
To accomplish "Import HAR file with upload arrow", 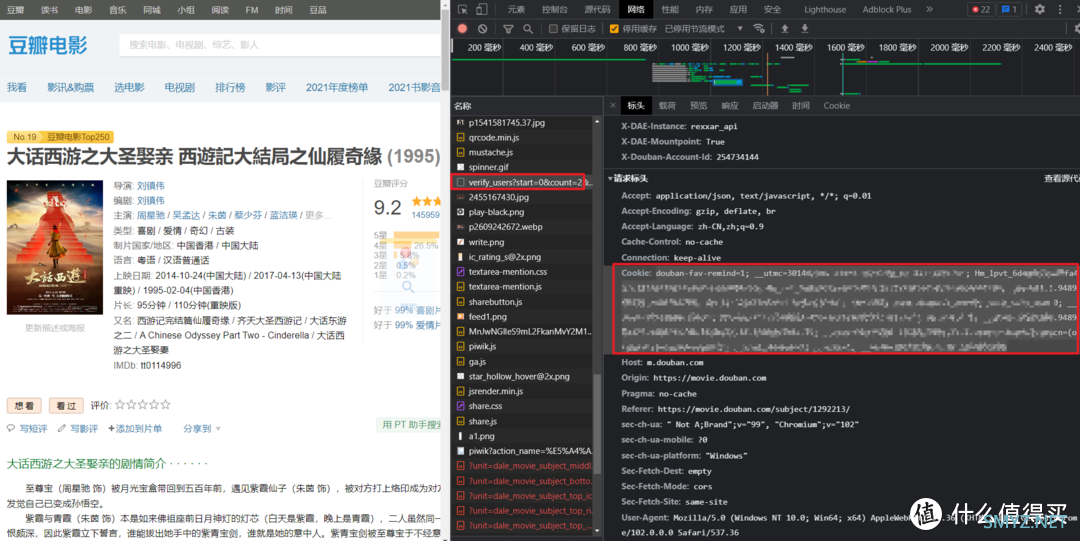I will (x=785, y=29).
